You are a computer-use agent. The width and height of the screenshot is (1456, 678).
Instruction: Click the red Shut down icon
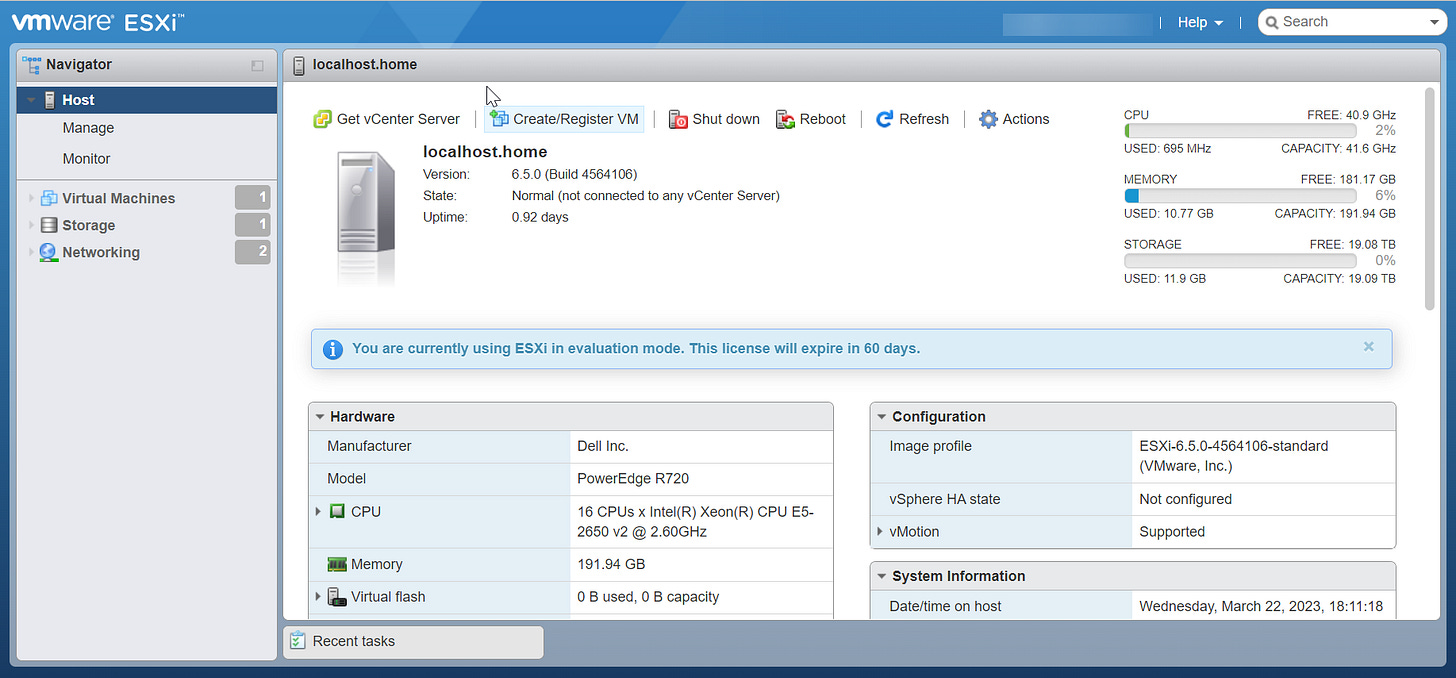(x=678, y=119)
